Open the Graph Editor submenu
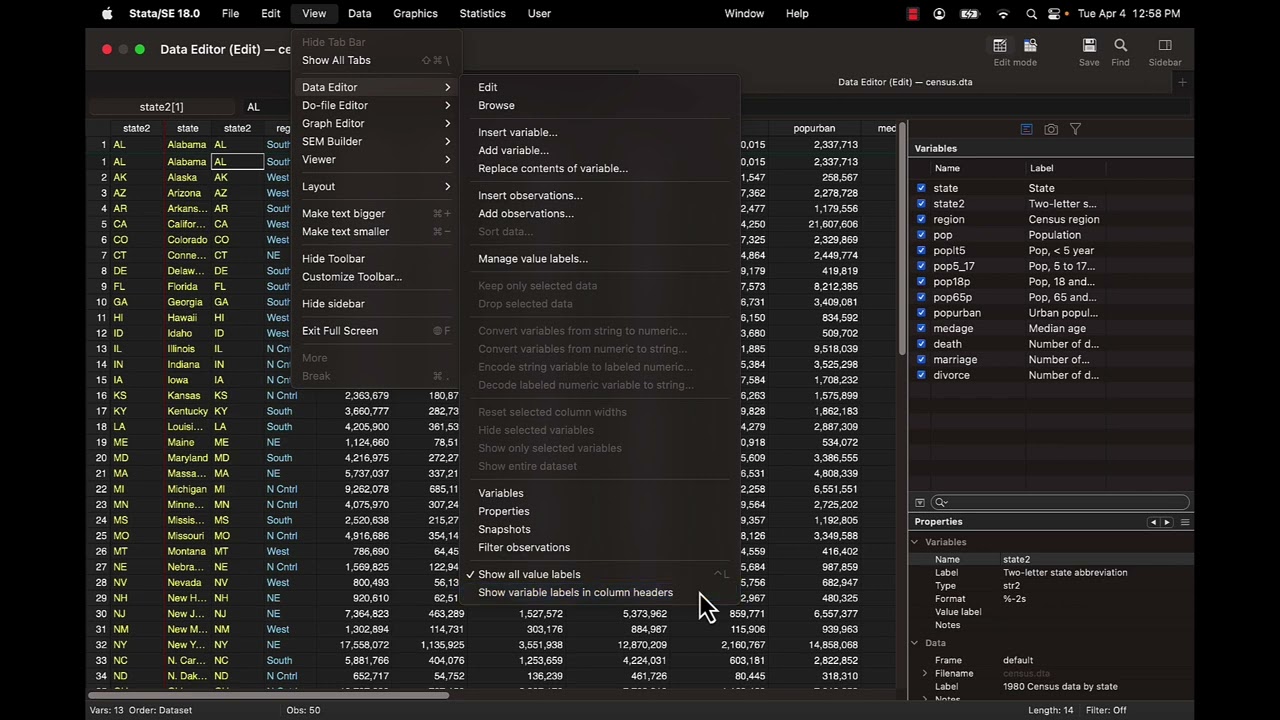Screen dimensions: 1280x720 376,123
